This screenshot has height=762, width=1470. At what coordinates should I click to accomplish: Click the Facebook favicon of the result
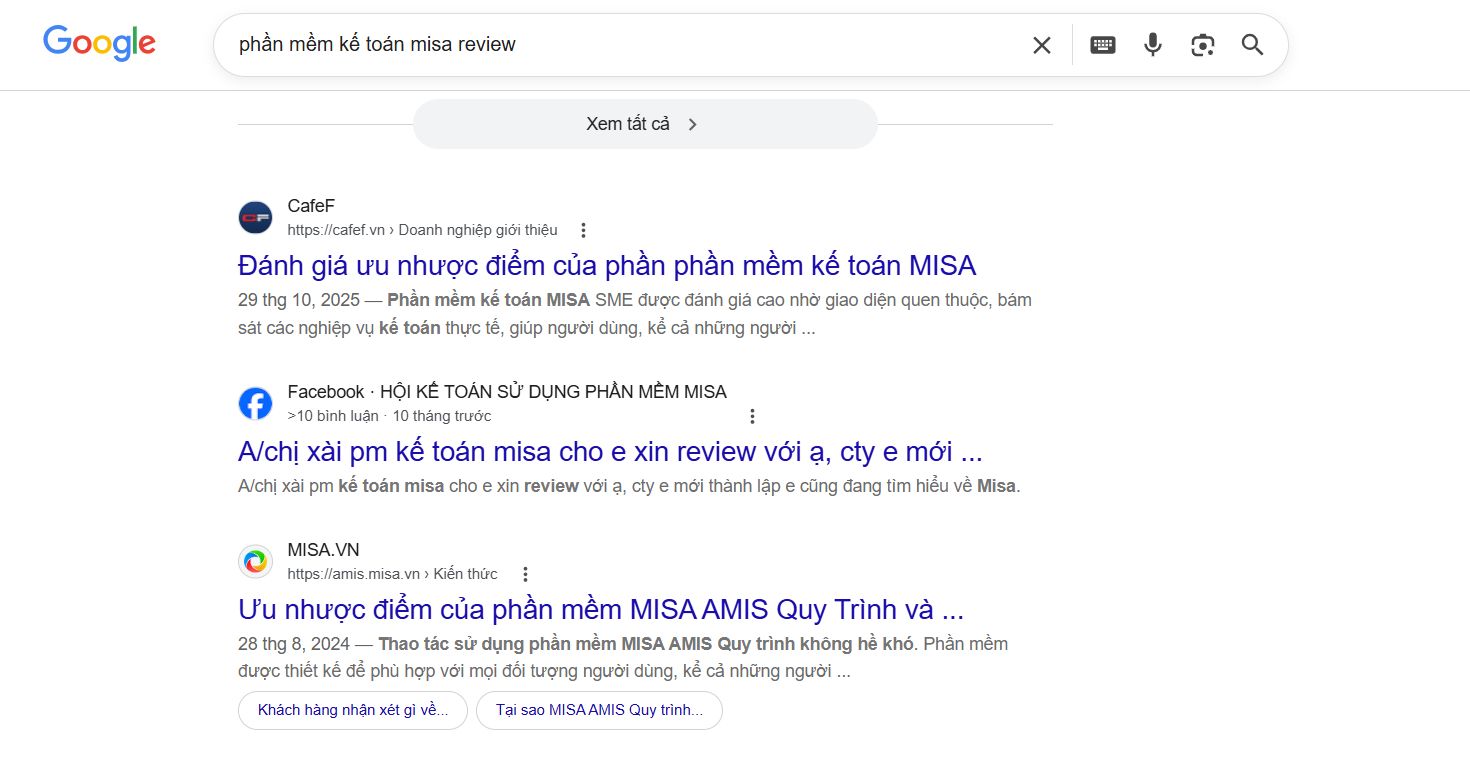(x=256, y=403)
